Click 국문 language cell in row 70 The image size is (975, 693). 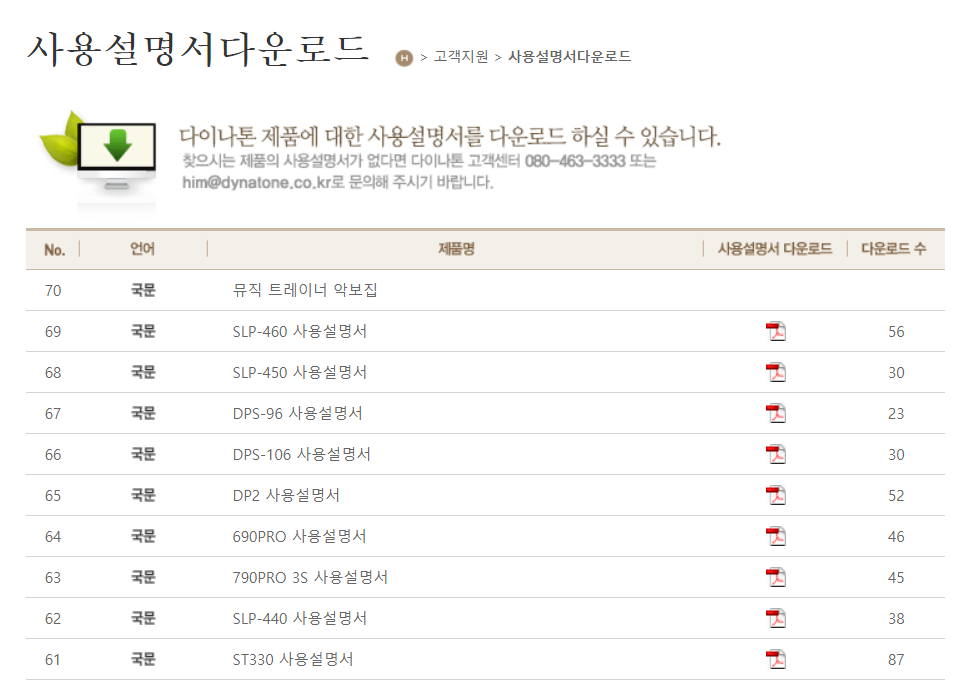point(143,290)
